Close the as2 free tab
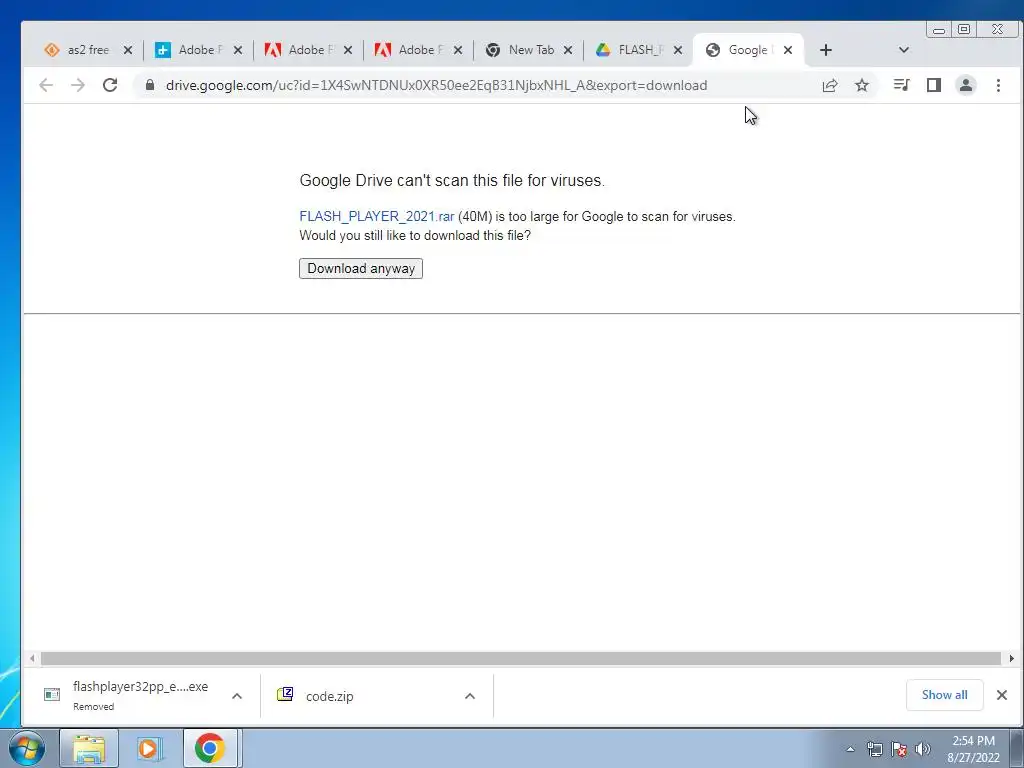This screenshot has width=1024, height=768. tap(128, 50)
